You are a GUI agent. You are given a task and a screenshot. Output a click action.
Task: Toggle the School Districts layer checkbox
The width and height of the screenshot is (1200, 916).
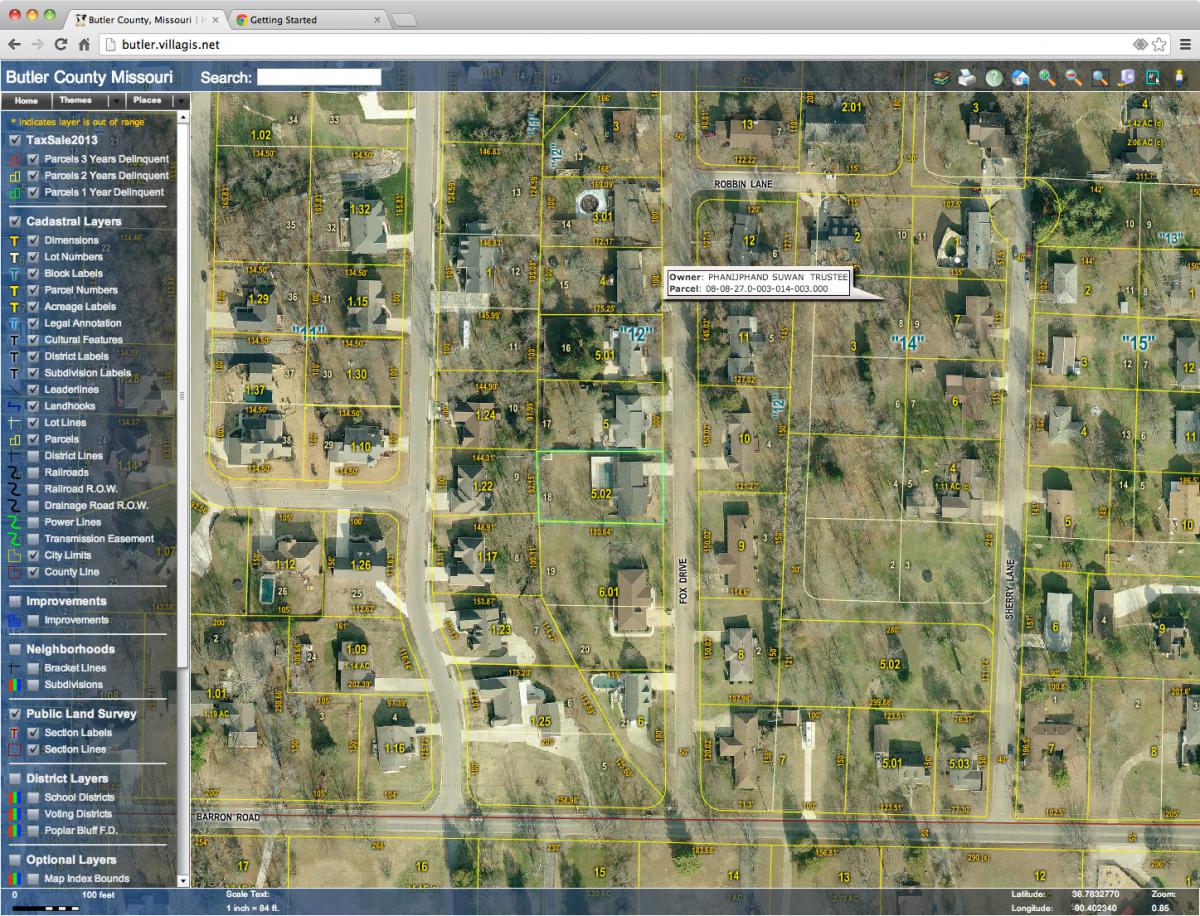34,798
